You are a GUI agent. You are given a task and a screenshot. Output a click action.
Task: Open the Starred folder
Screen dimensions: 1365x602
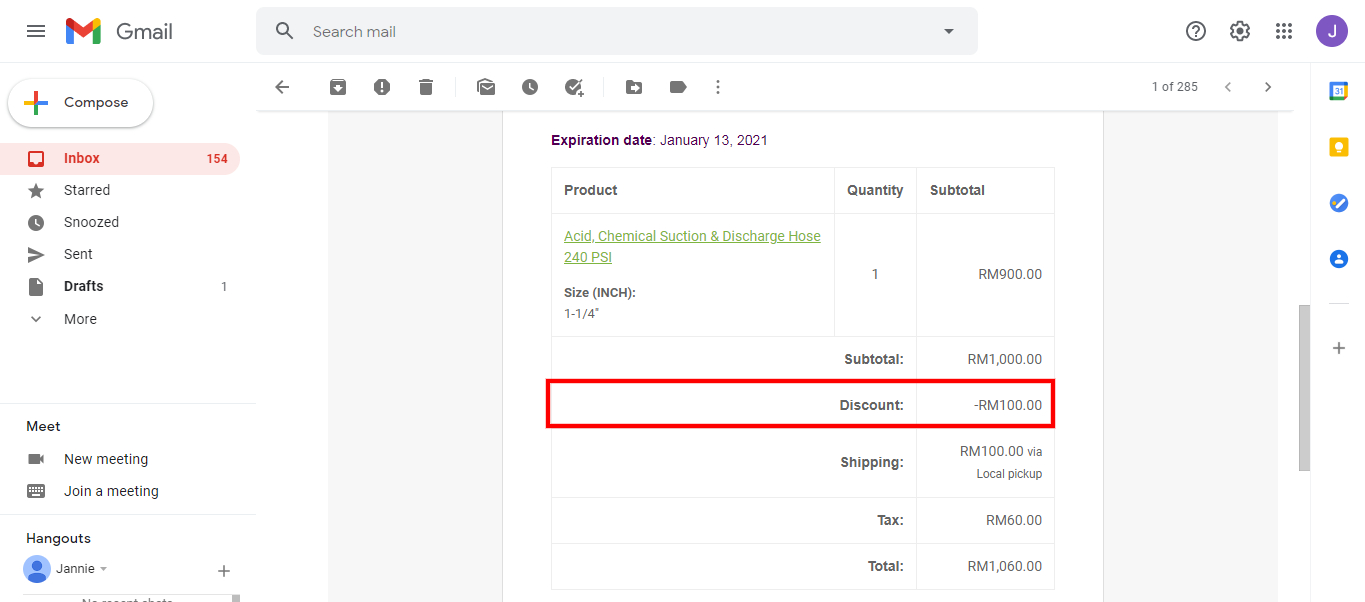click(120, 190)
